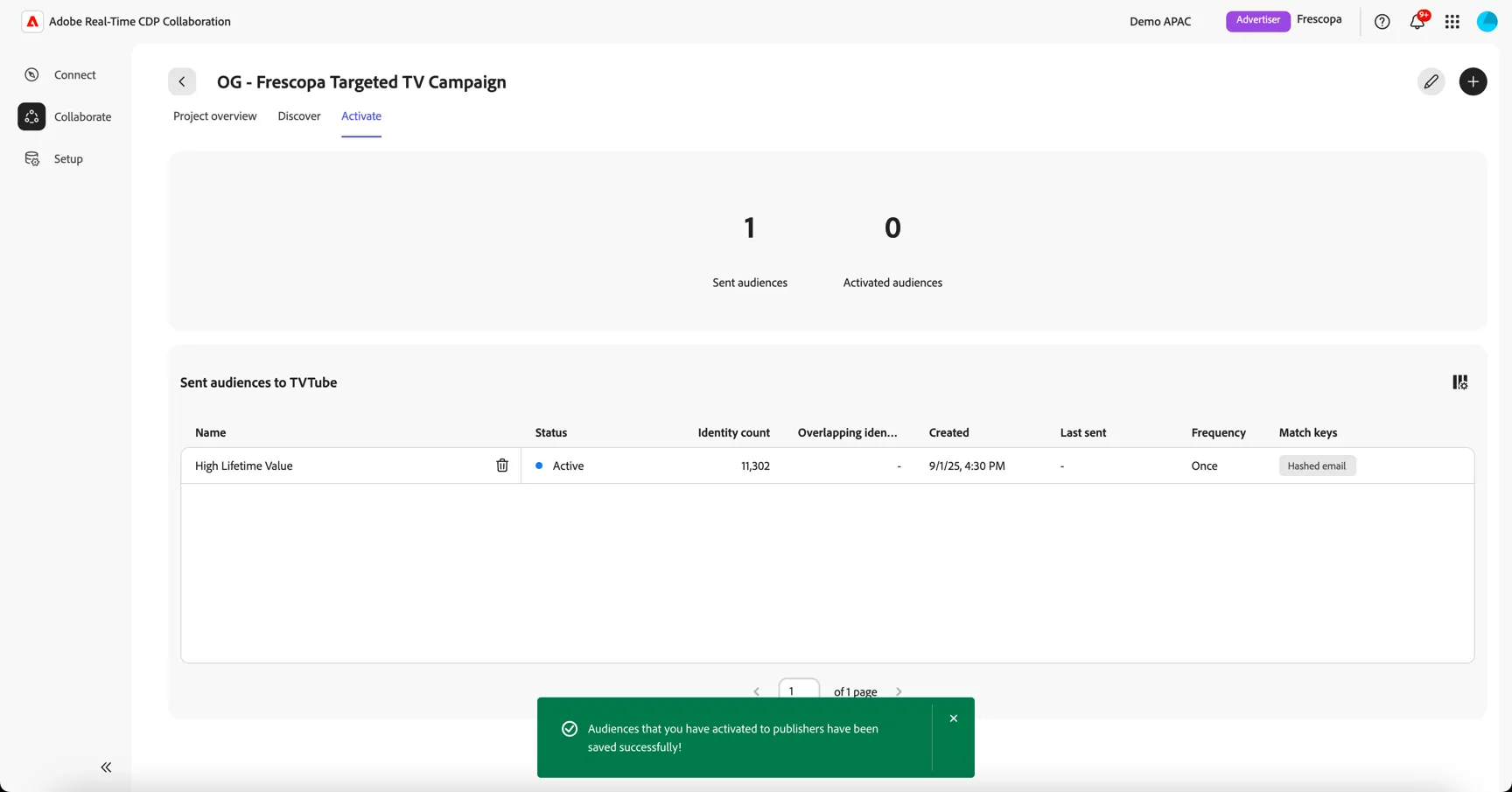Click the Active status cell
The height and width of the screenshot is (792, 1512).
[x=560, y=466]
